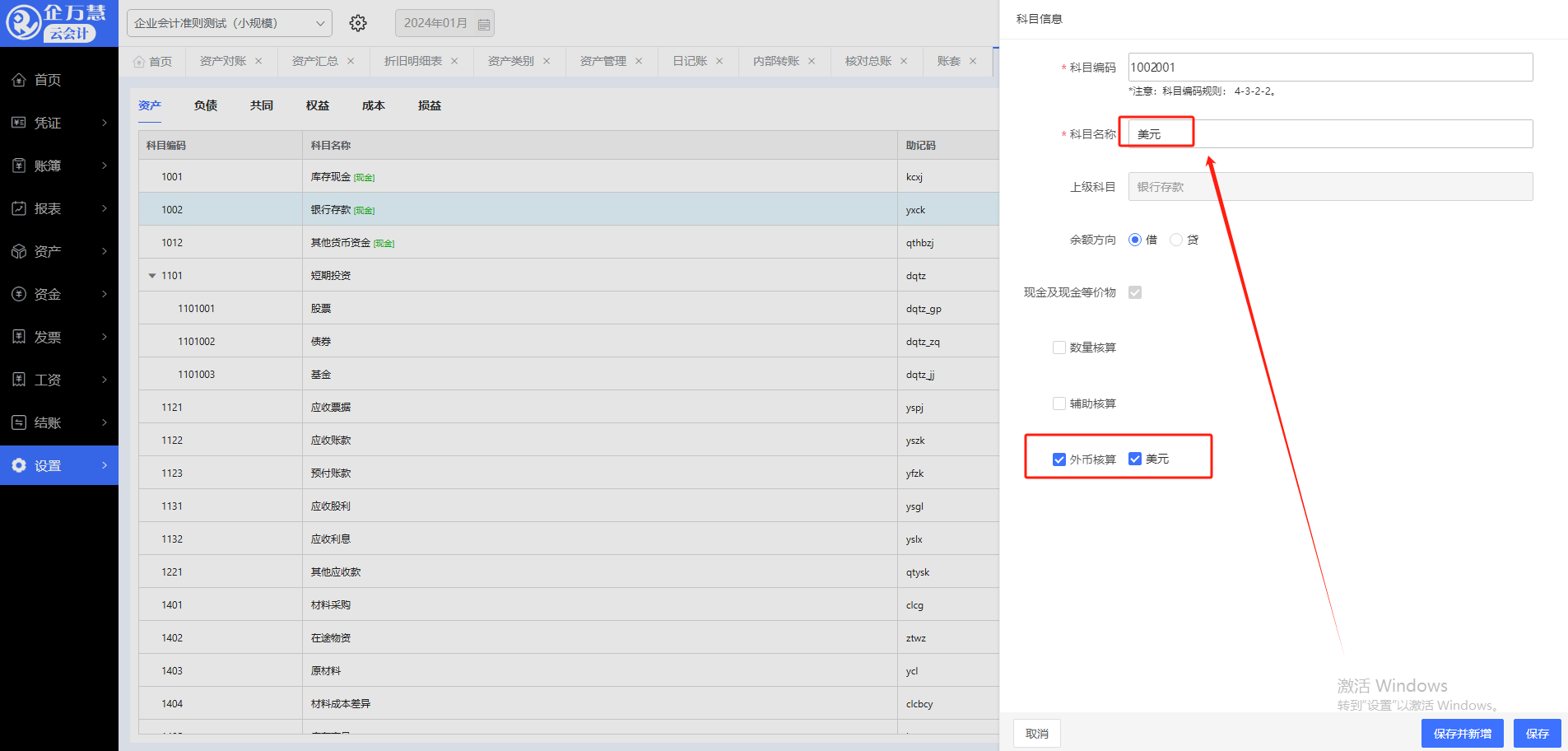1568x751 pixels.
Task: Click the 取消 button
Action: (1037, 734)
